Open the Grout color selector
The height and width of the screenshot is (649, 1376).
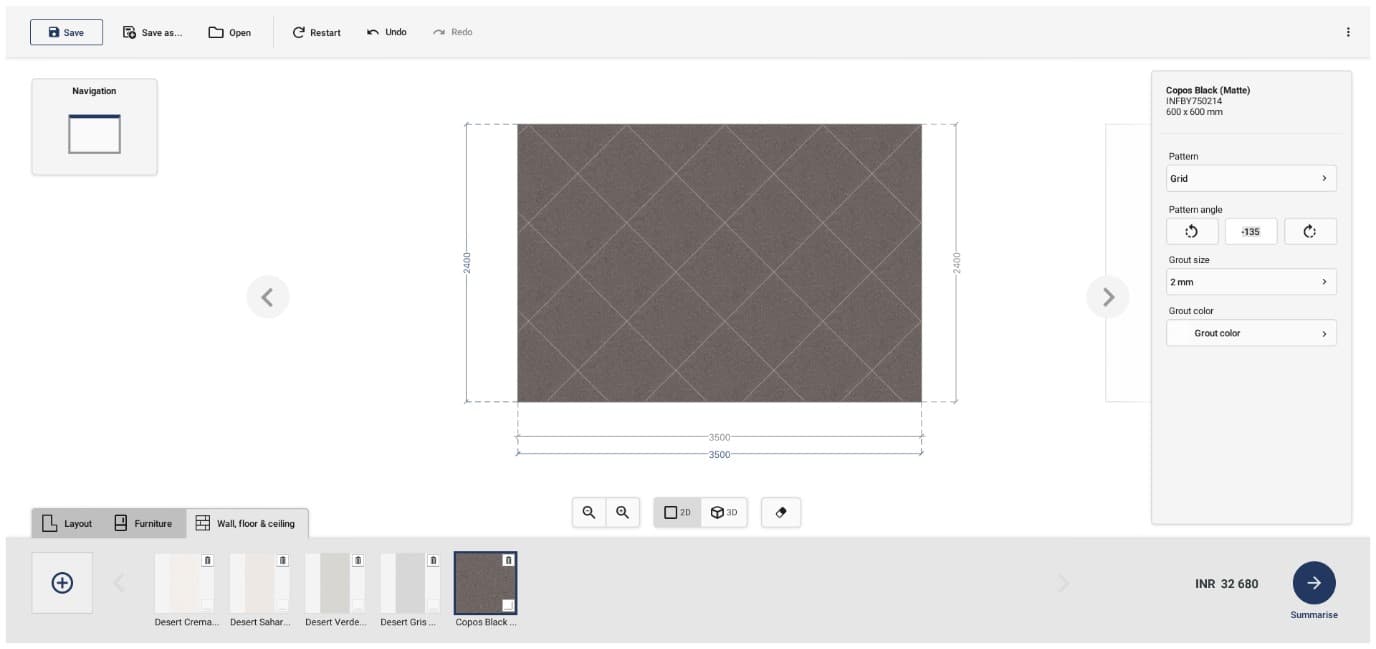pos(1250,333)
